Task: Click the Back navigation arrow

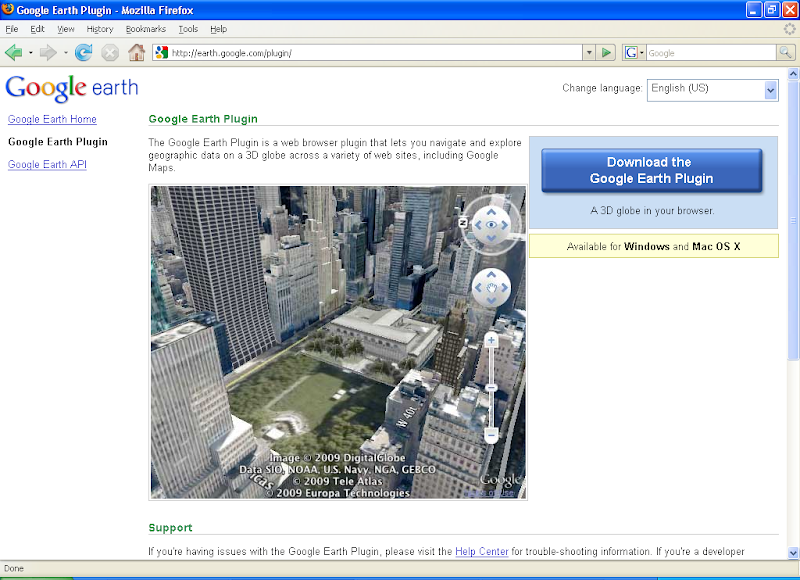Action: click(14, 53)
